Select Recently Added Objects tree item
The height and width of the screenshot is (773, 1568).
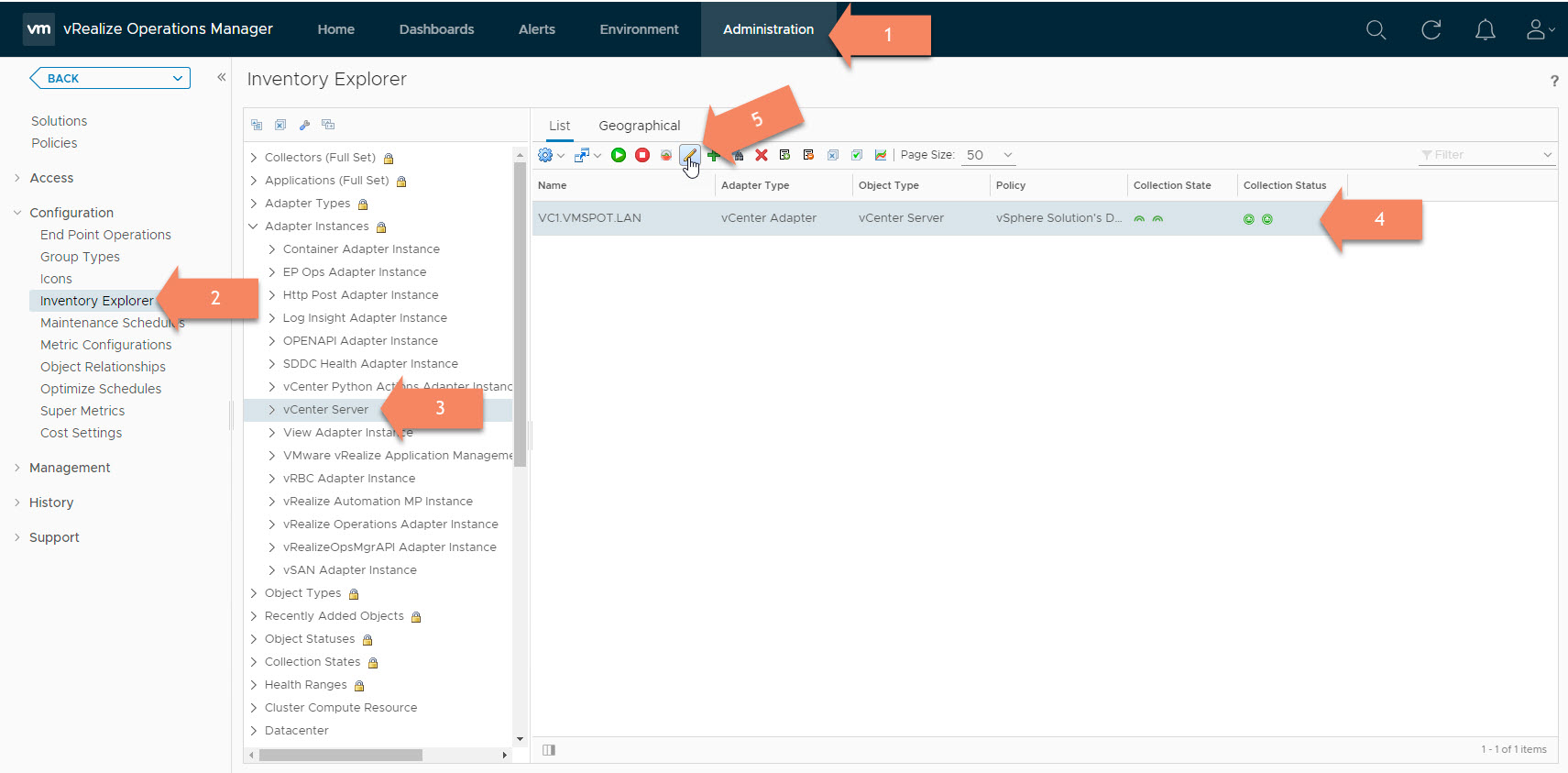click(334, 616)
